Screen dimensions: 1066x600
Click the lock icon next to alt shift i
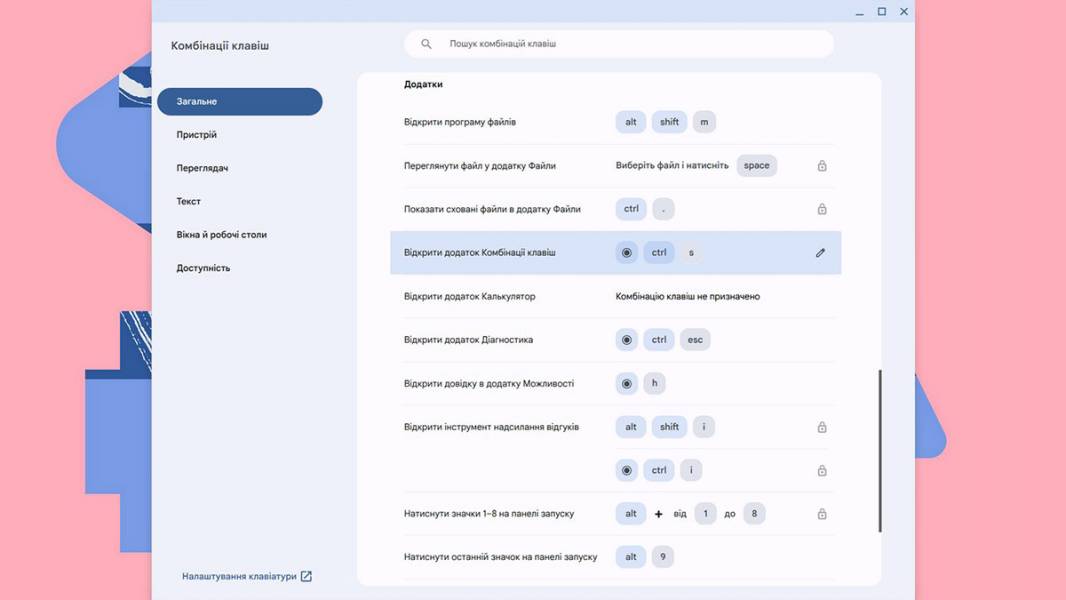[x=822, y=427]
